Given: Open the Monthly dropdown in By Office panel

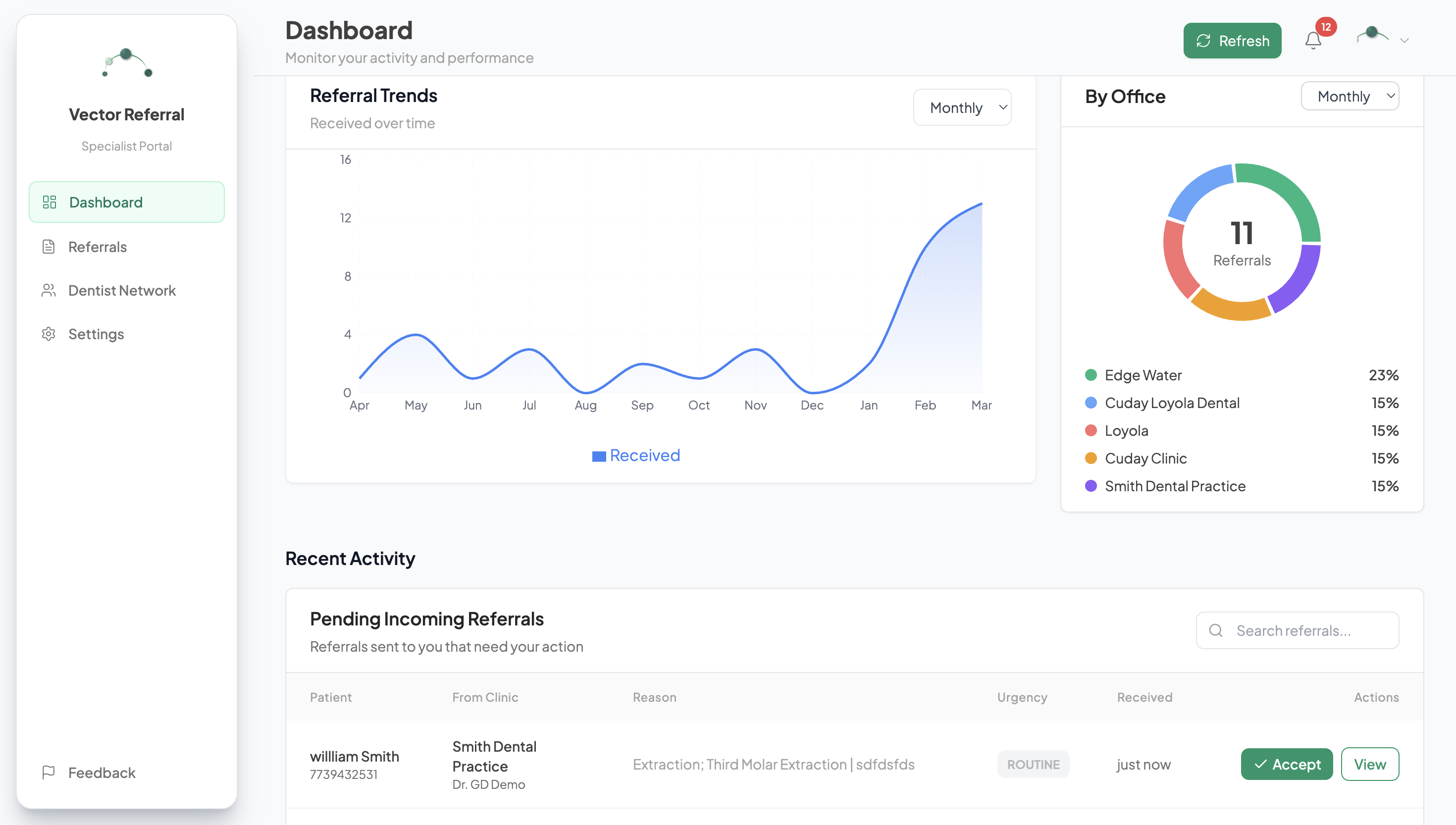Looking at the screenshot, I should [1350, 96].
